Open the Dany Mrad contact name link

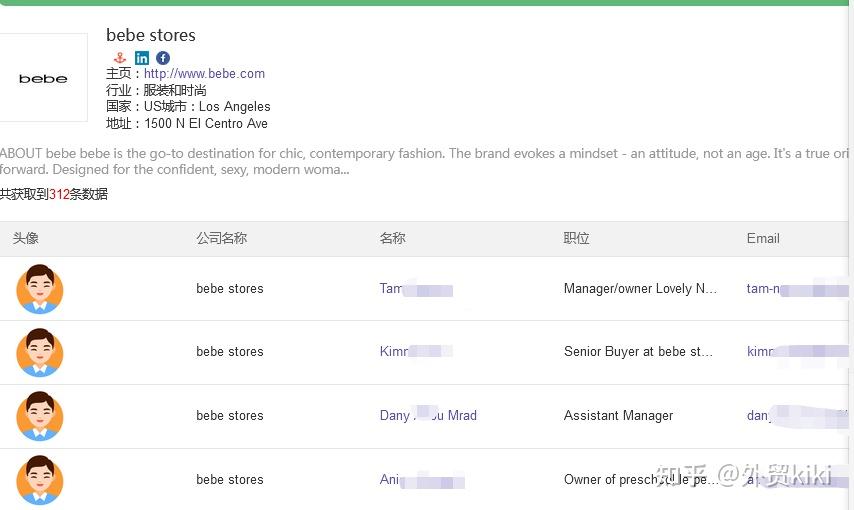pos(428,416)
